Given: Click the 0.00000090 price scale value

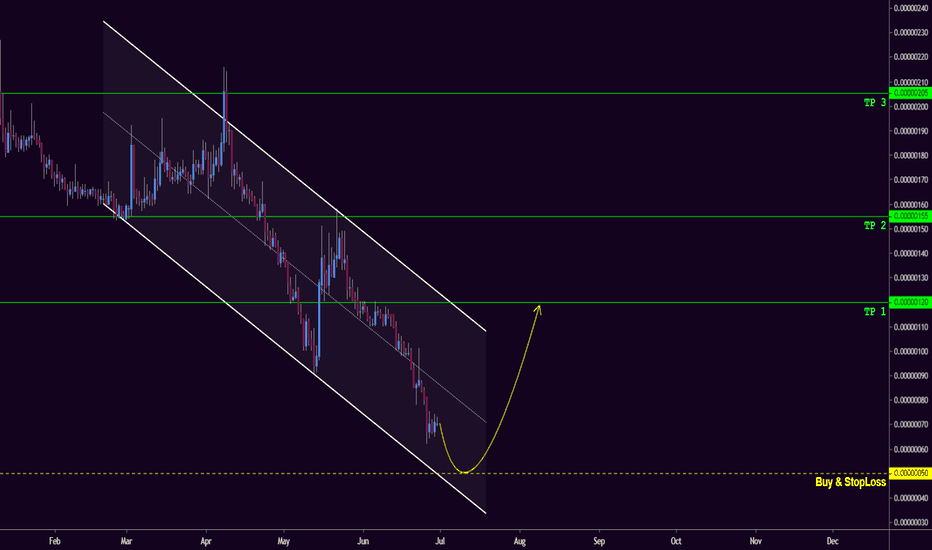Looking at the screenshot, I should (x=911, y=376).
